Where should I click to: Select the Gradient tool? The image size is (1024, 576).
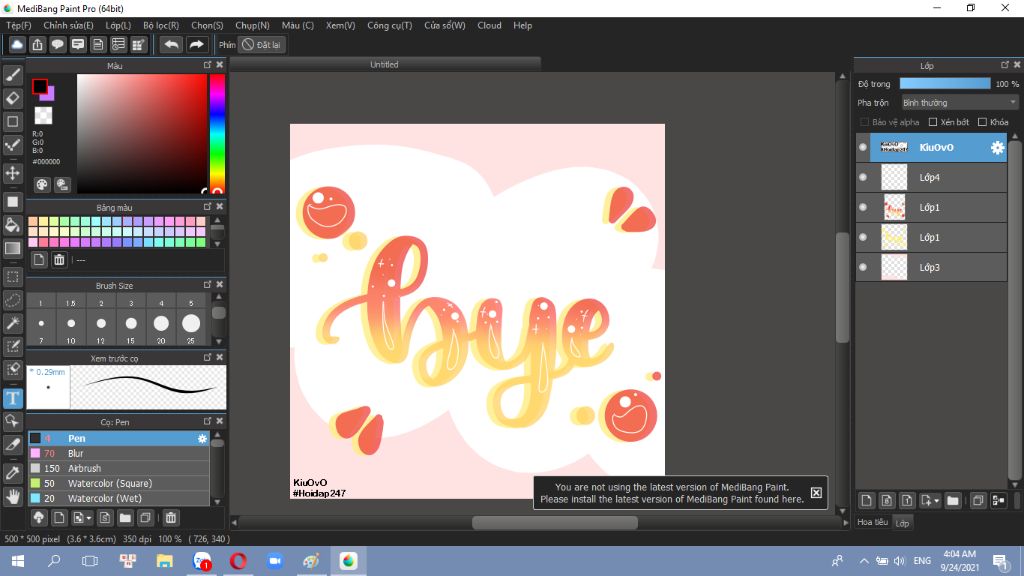12,248
